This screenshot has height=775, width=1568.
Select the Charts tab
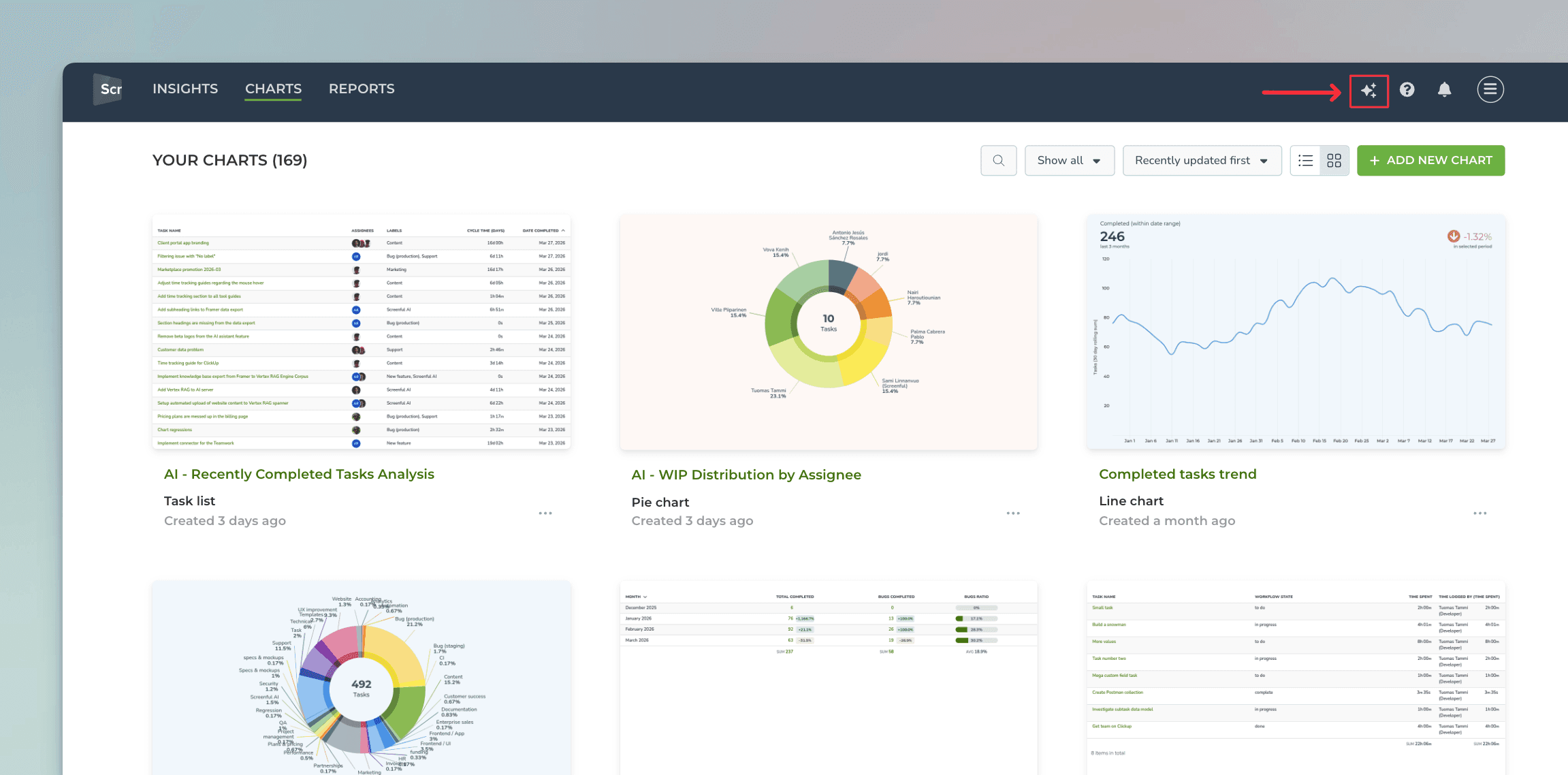(273, 89)
